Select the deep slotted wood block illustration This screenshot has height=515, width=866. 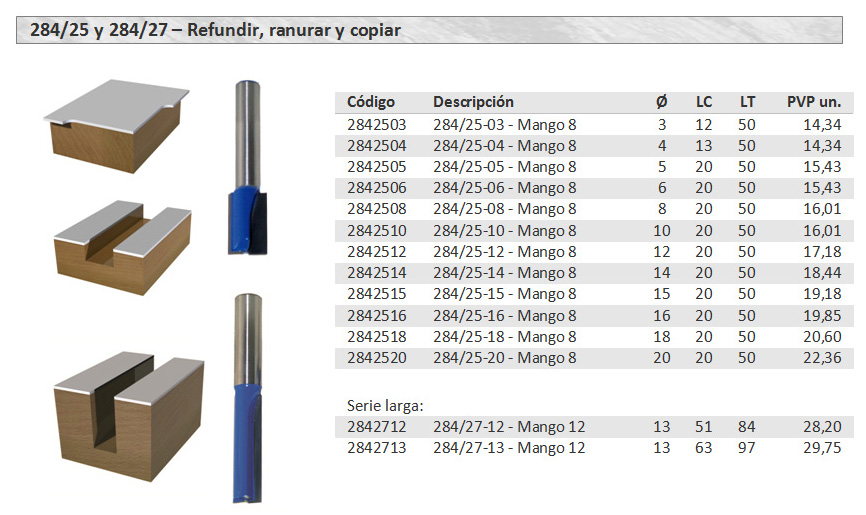(120, 407)
